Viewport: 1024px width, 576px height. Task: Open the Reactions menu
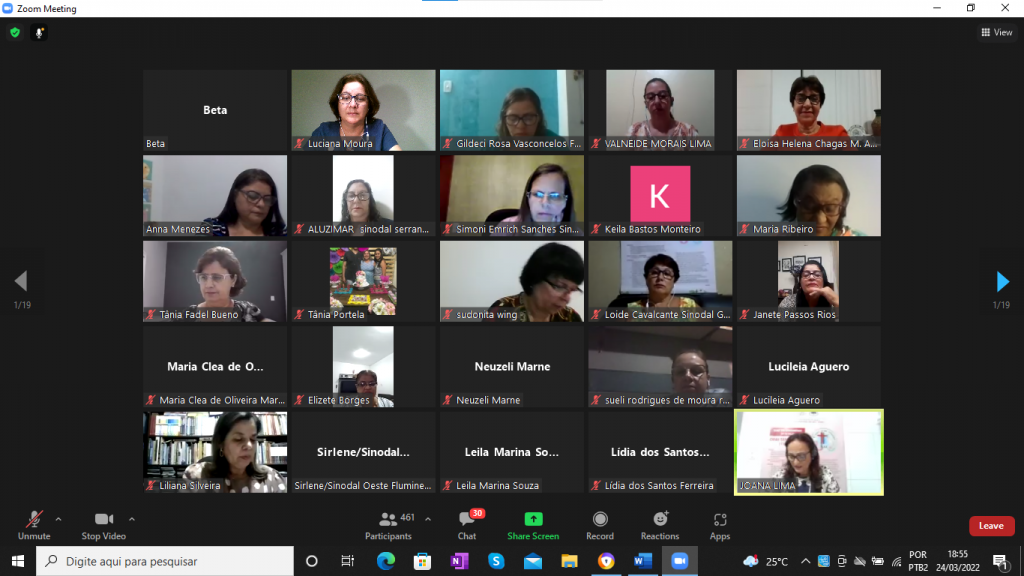pyautogui.click(x=660, y=524)
